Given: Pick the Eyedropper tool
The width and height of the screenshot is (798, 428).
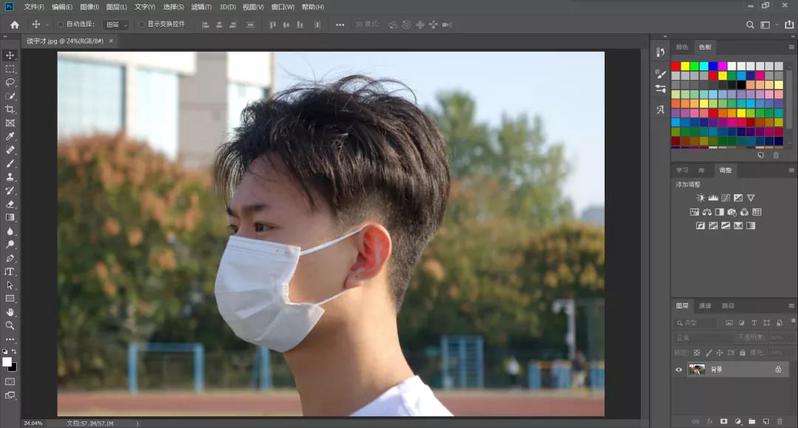Looking at the screenshot, I should tap(10, 136).
